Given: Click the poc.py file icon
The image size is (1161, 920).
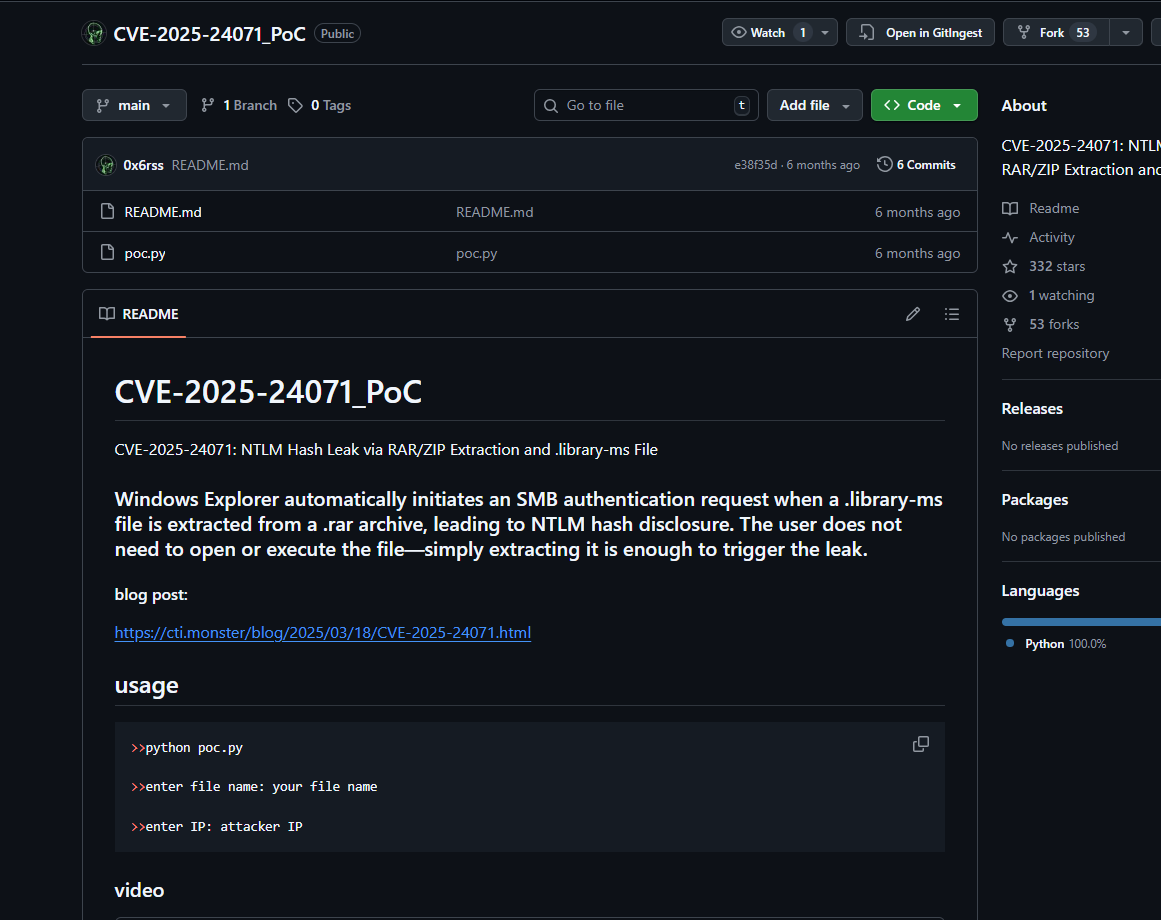Looking at the screenshot, I should tap(108, 253).
